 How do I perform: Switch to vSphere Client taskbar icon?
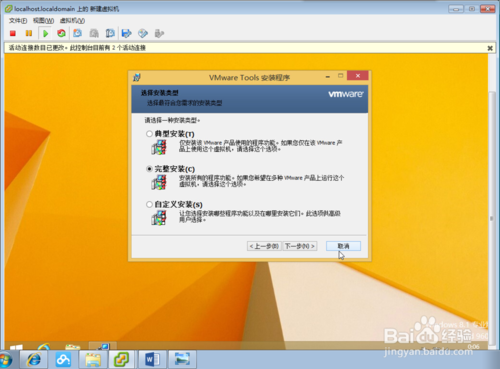coord(121,360)
